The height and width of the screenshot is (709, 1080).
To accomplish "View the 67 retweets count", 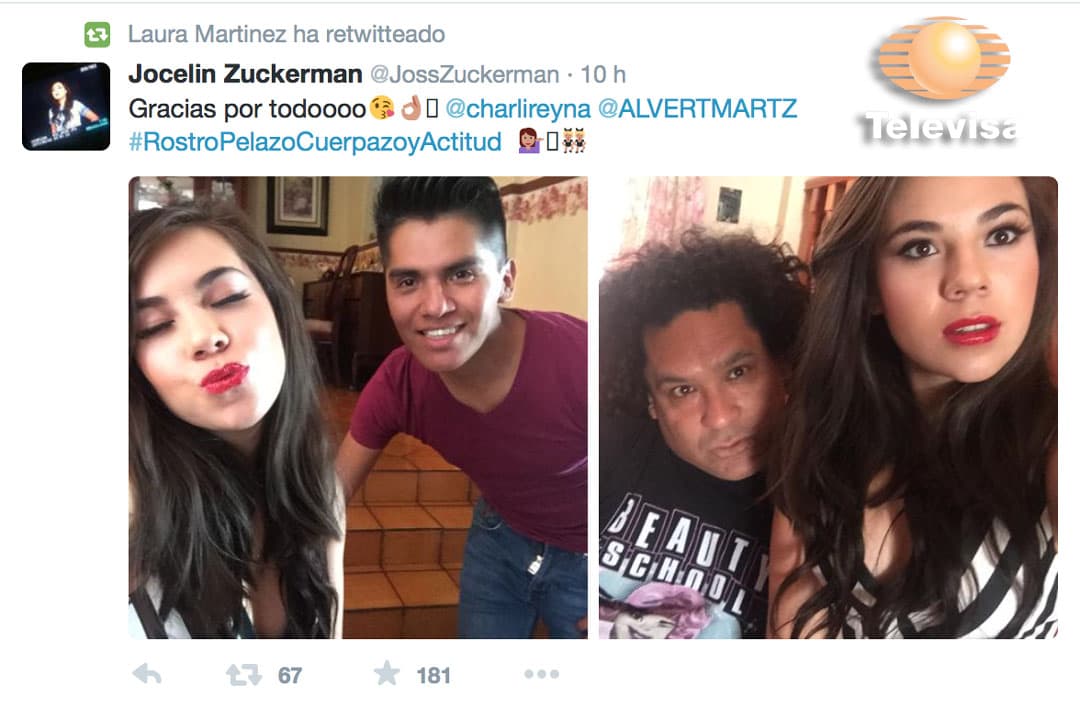I will pyautogui.click(x=290, y=675).
